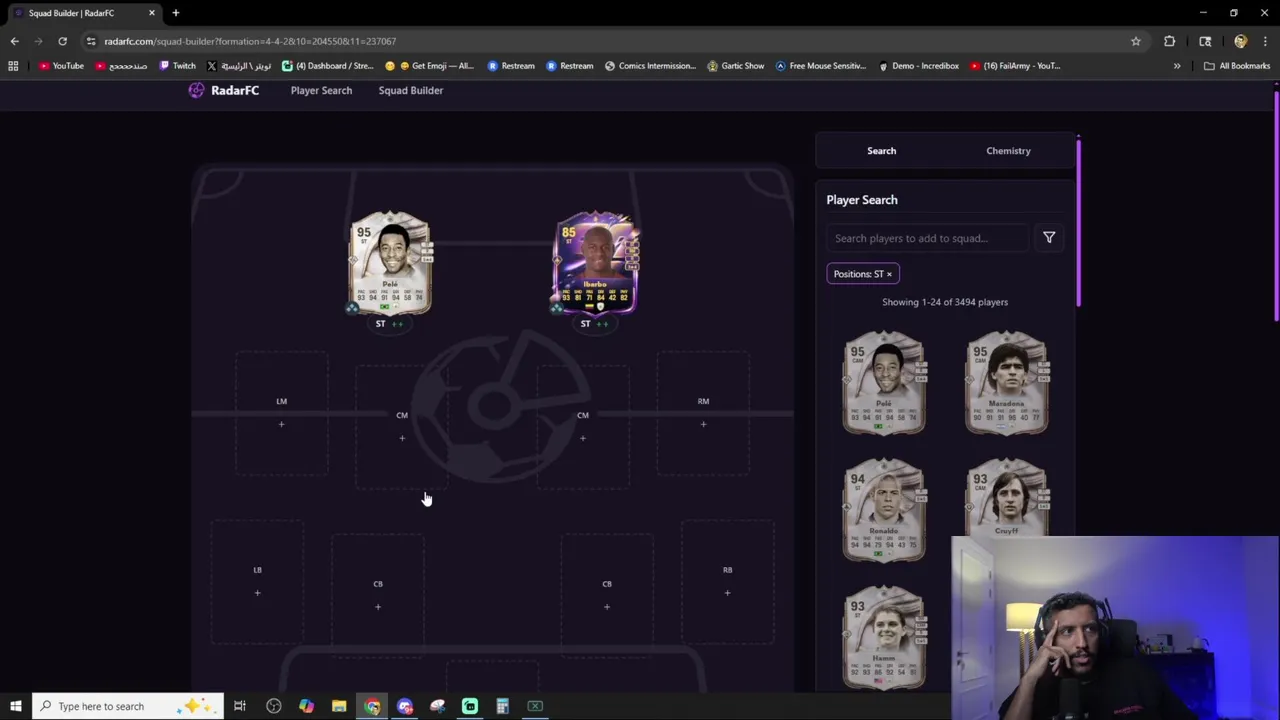Click the address bar URL
The image size is (1280, 720).
[250, 41]
